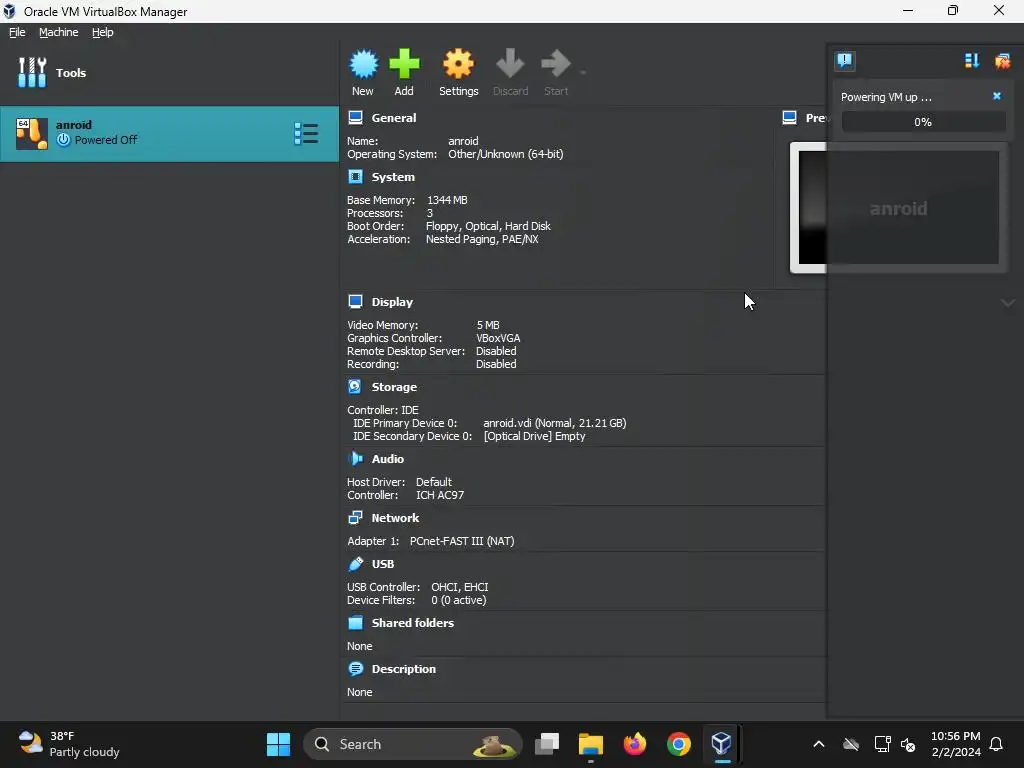Screen dimensions: 1024x768
Task: Open Task View from the taskbar
Action: (547, 744)
